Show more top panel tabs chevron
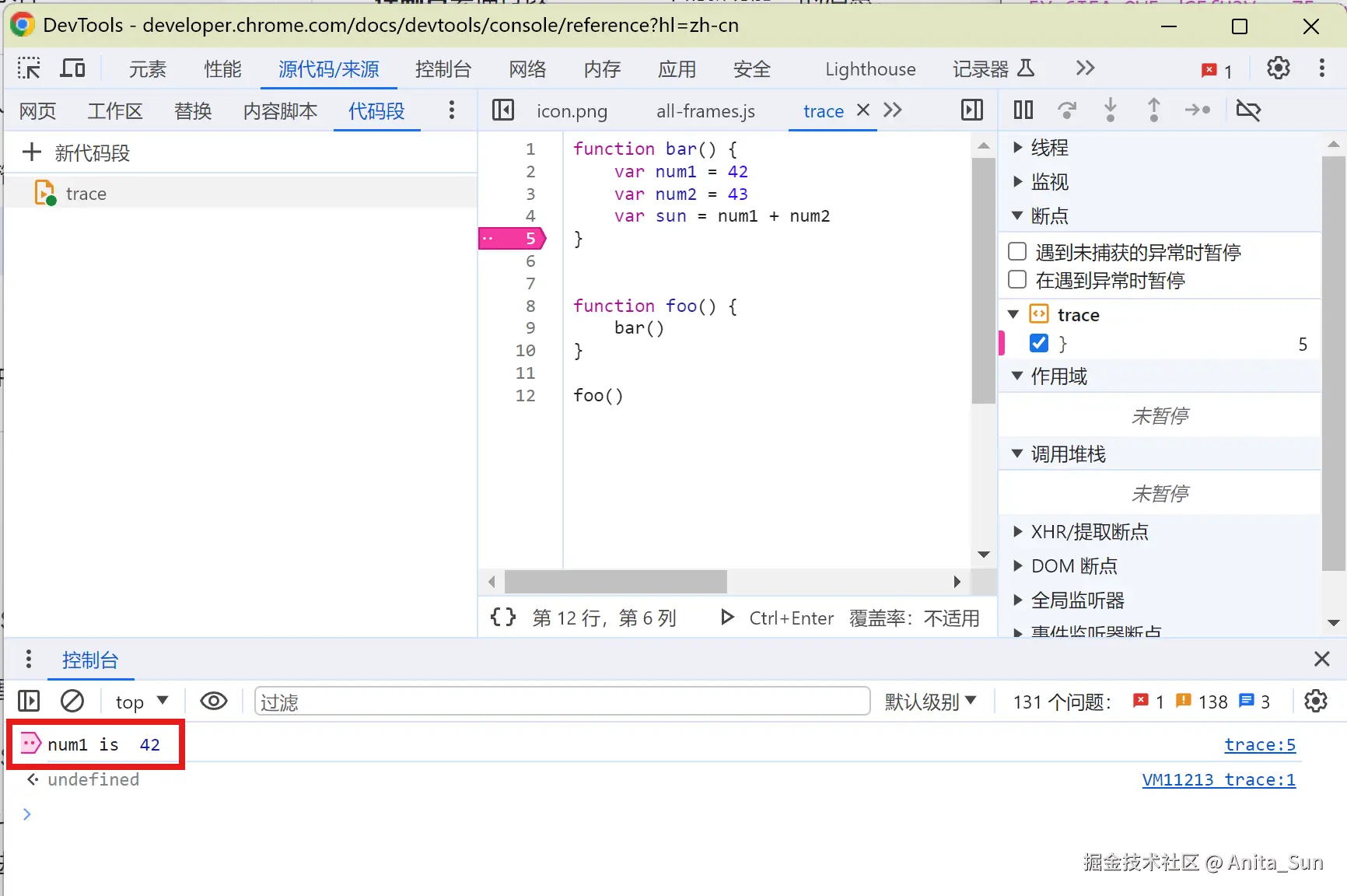Viewport: 1347px width, 896px height. click(x=1085, y=68)
